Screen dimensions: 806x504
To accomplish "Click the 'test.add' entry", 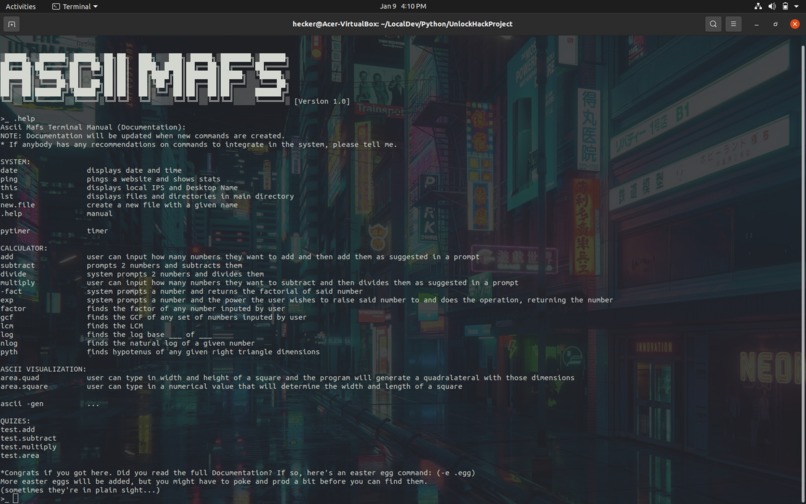I will coord(17,429).
